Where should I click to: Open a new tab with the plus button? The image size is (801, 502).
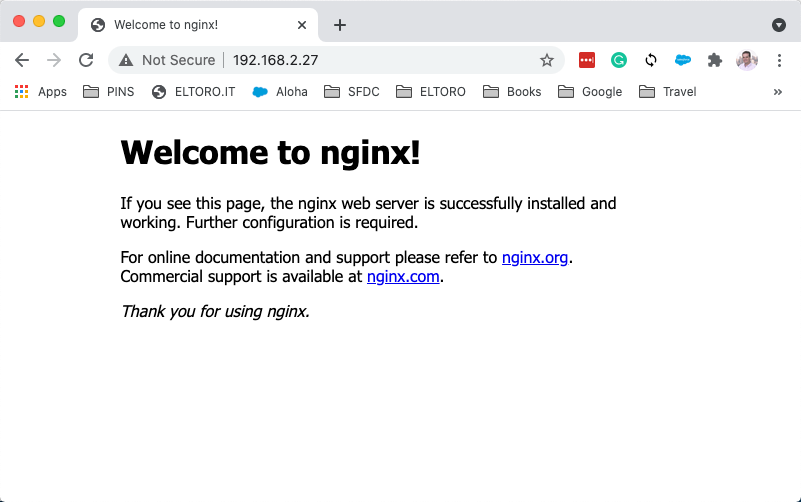pos(340,25)
